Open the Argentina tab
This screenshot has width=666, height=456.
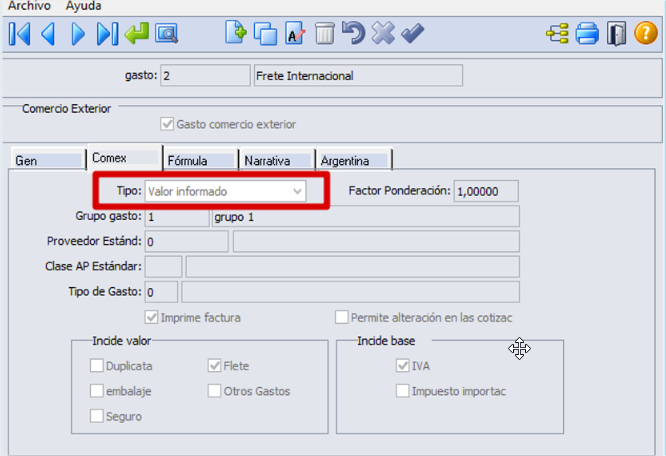pyautogui.click(x=354, y=160)
